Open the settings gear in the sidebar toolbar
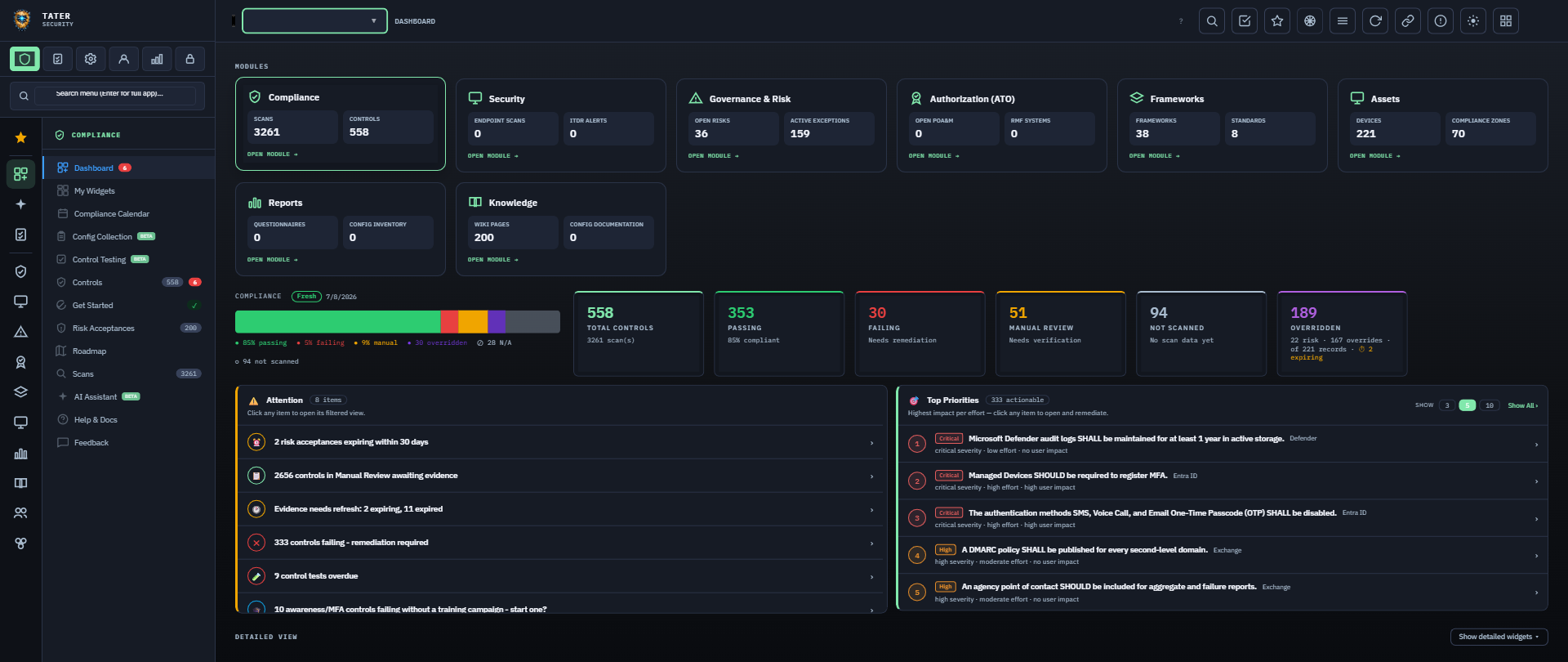The height and width of the screenshot is (662, 1568). point(91,59)
